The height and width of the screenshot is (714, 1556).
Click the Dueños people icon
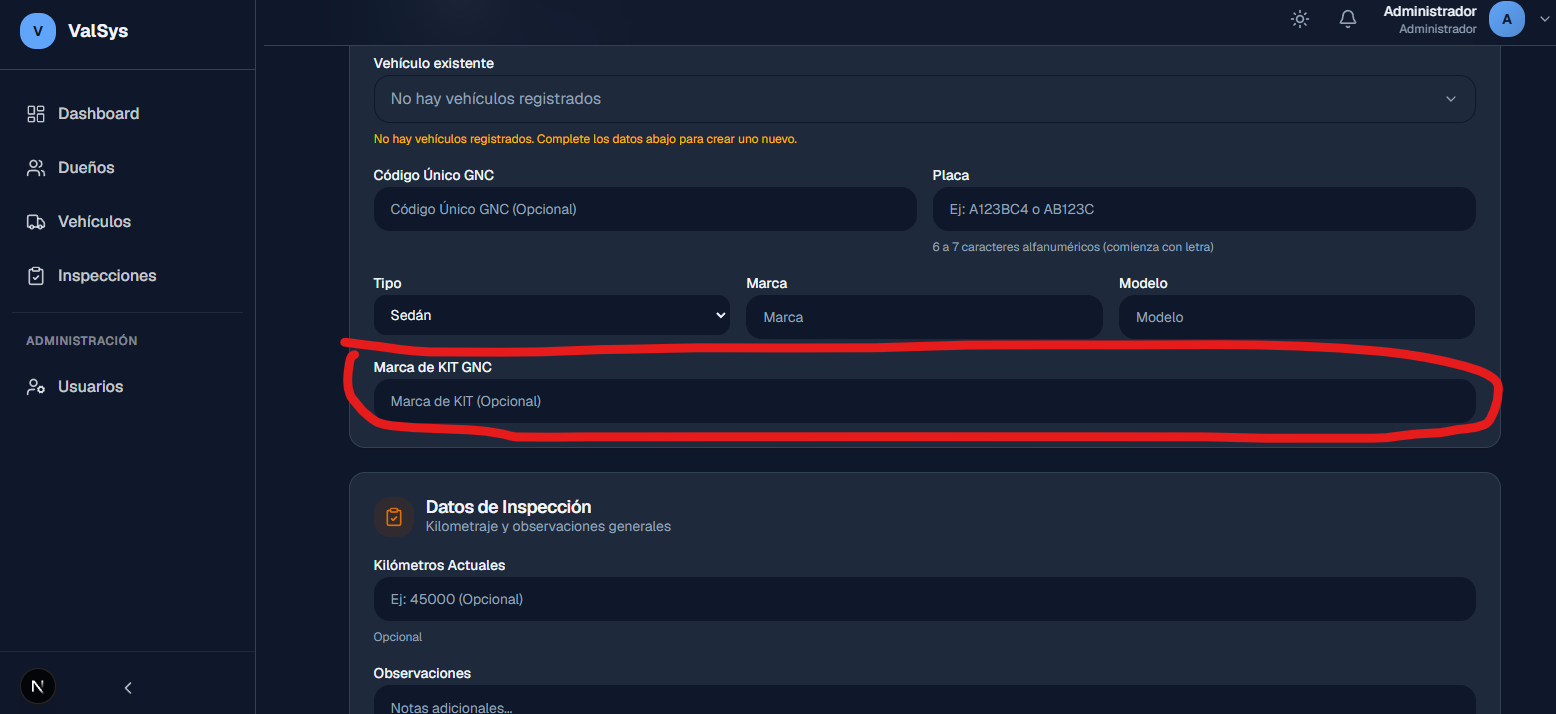[x=36, y=168]
